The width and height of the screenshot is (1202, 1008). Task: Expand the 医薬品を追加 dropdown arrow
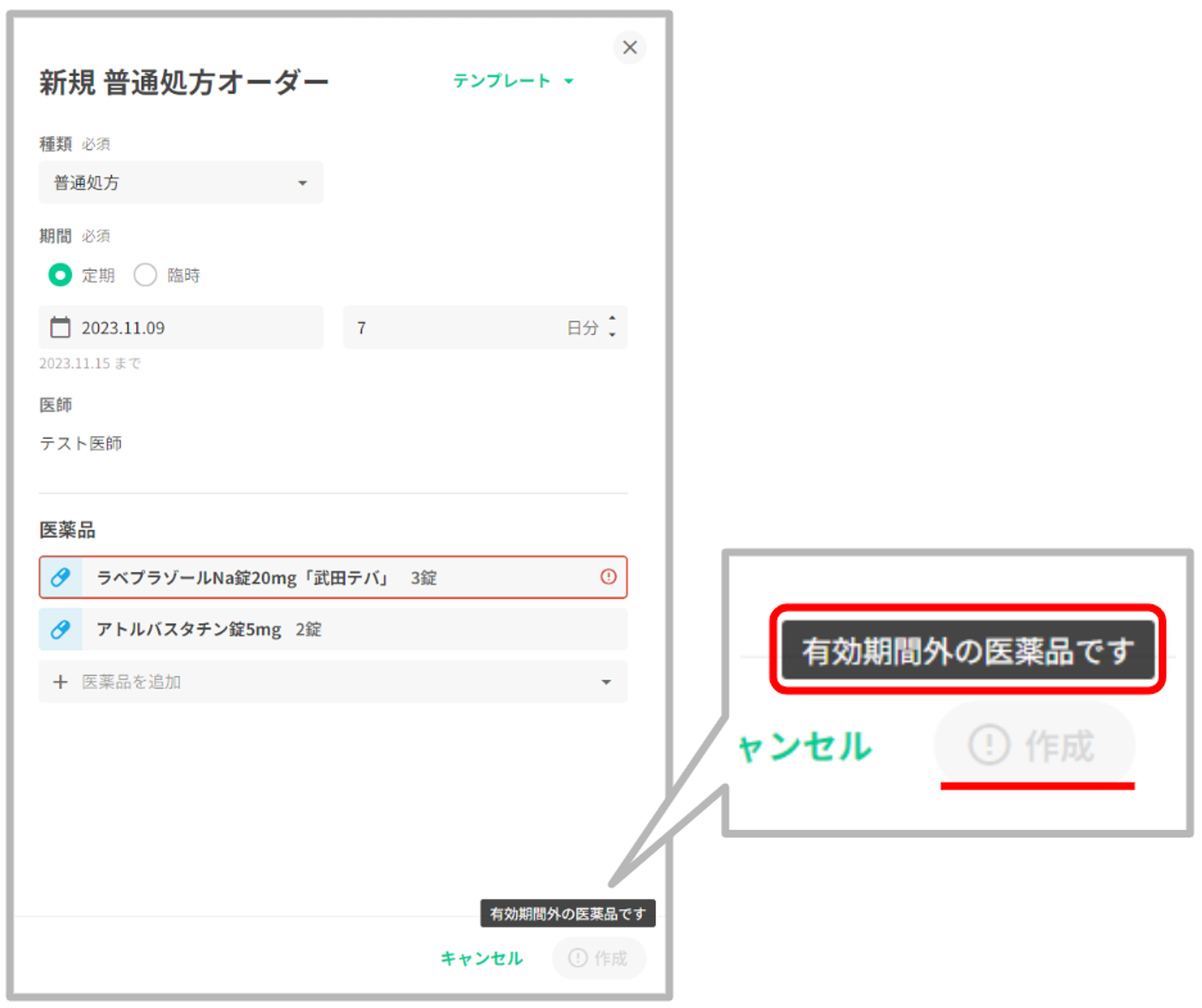tap(606, 682)
